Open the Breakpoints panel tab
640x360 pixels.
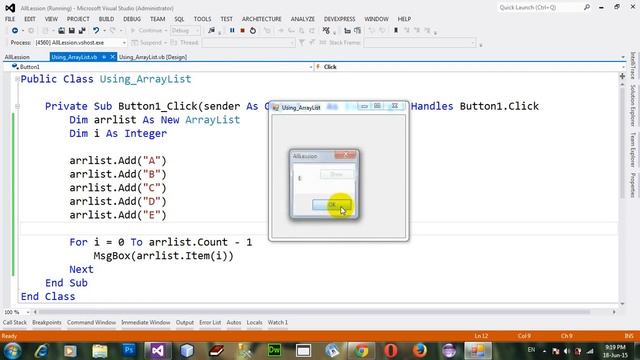pyautogui.click(x=47, y=322)
